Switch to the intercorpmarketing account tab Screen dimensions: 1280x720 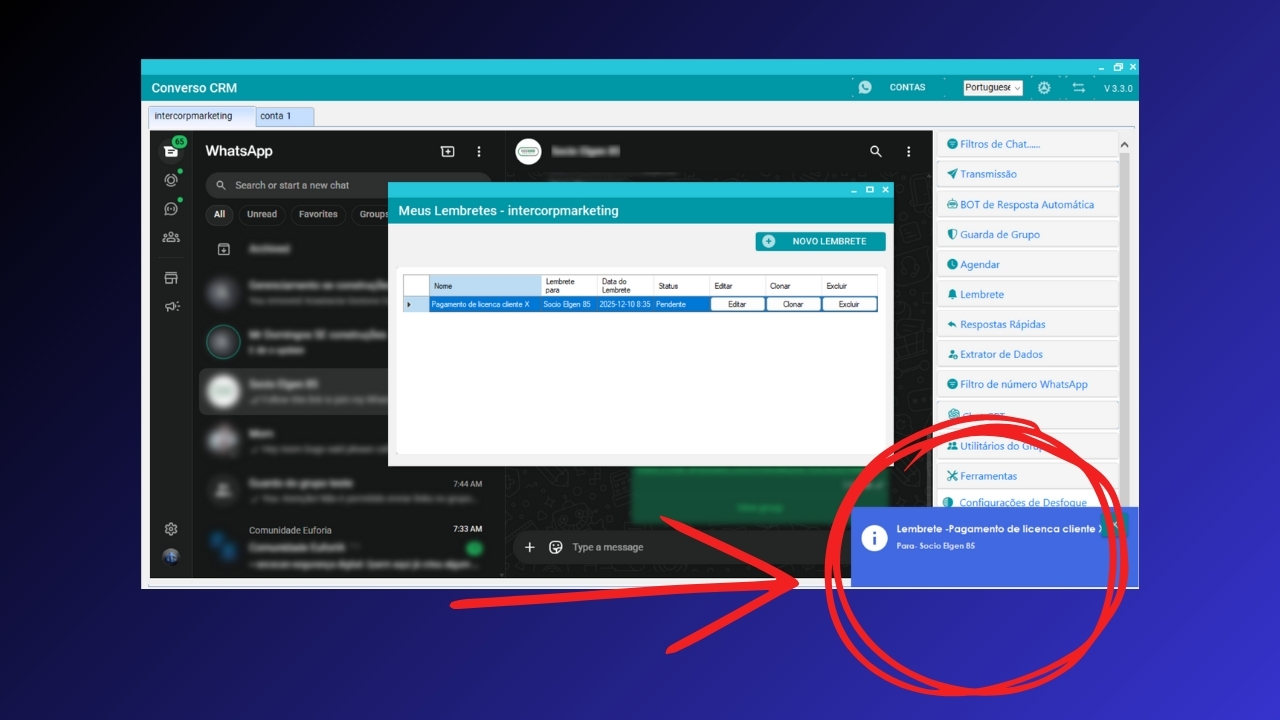click(x=202, y=116)
